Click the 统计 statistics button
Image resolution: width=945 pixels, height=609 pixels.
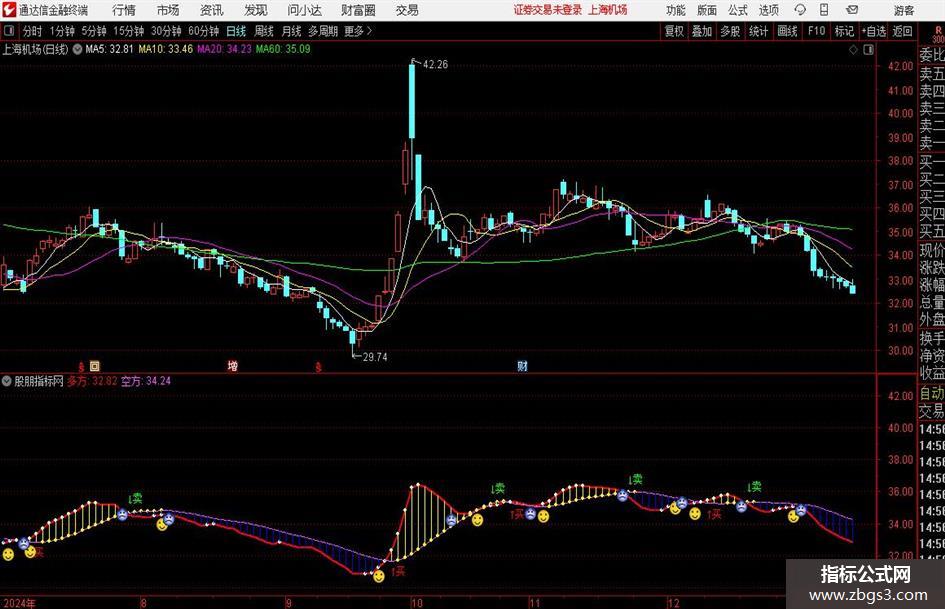pyautogui.click(x=758, y=31)
